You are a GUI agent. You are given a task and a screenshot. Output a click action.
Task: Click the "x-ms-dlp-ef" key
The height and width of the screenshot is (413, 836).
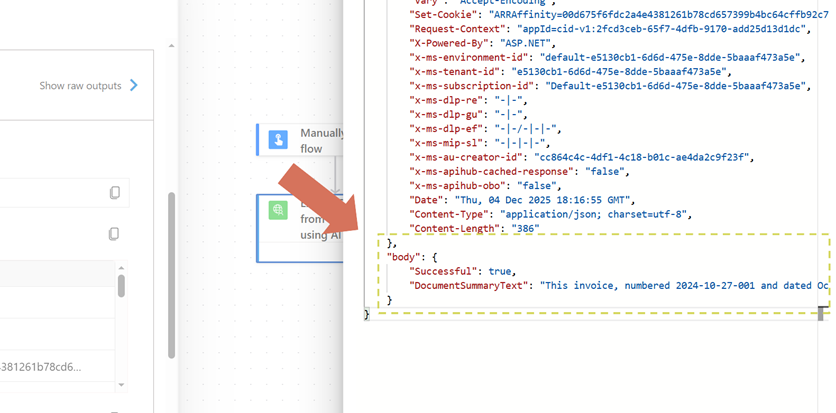coord(447,129)
